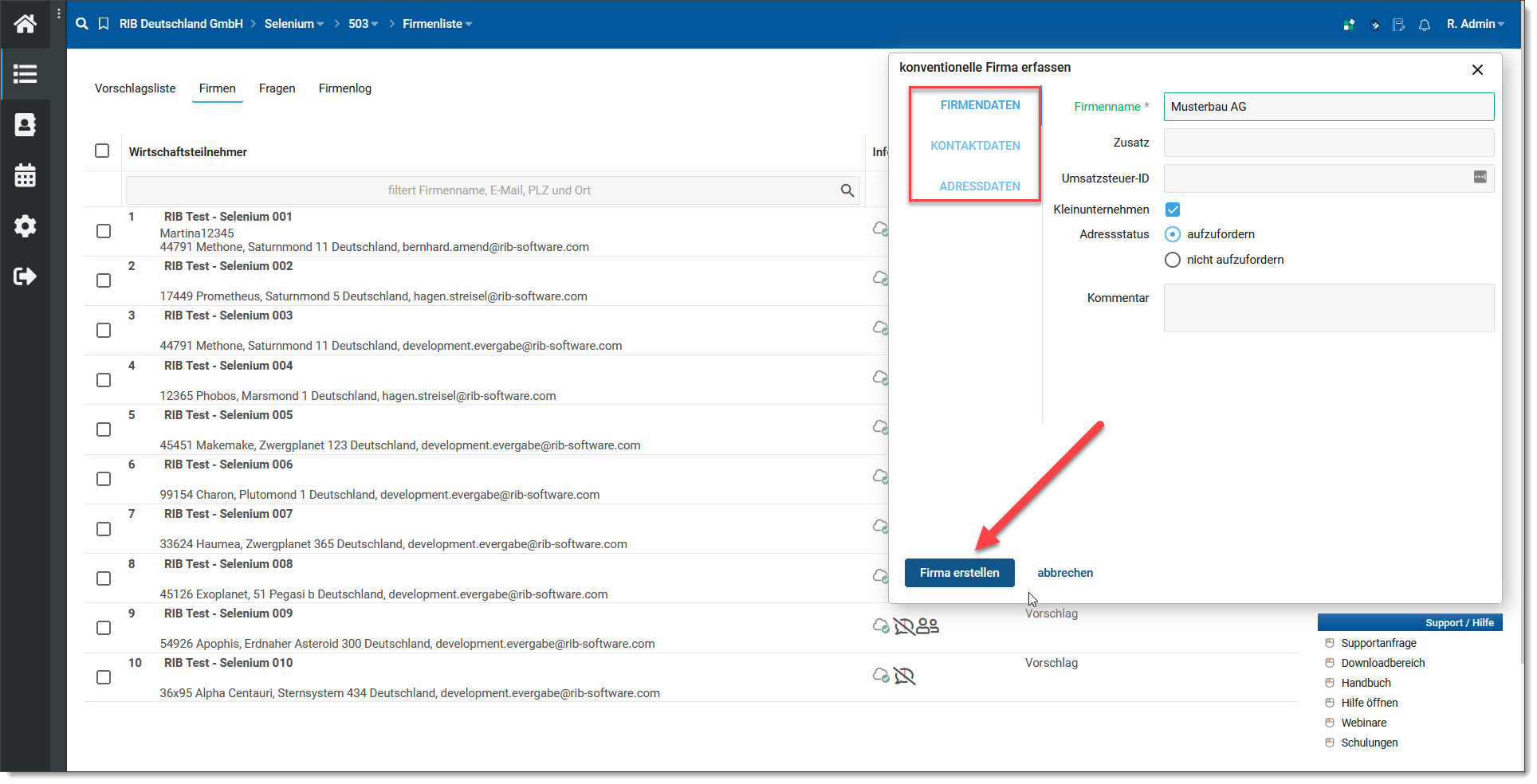The height and width of the screenshot is (784, 1537).
Task: Check the box for RIB Test - Selenium 003
Action: click(x=104, y=330)
